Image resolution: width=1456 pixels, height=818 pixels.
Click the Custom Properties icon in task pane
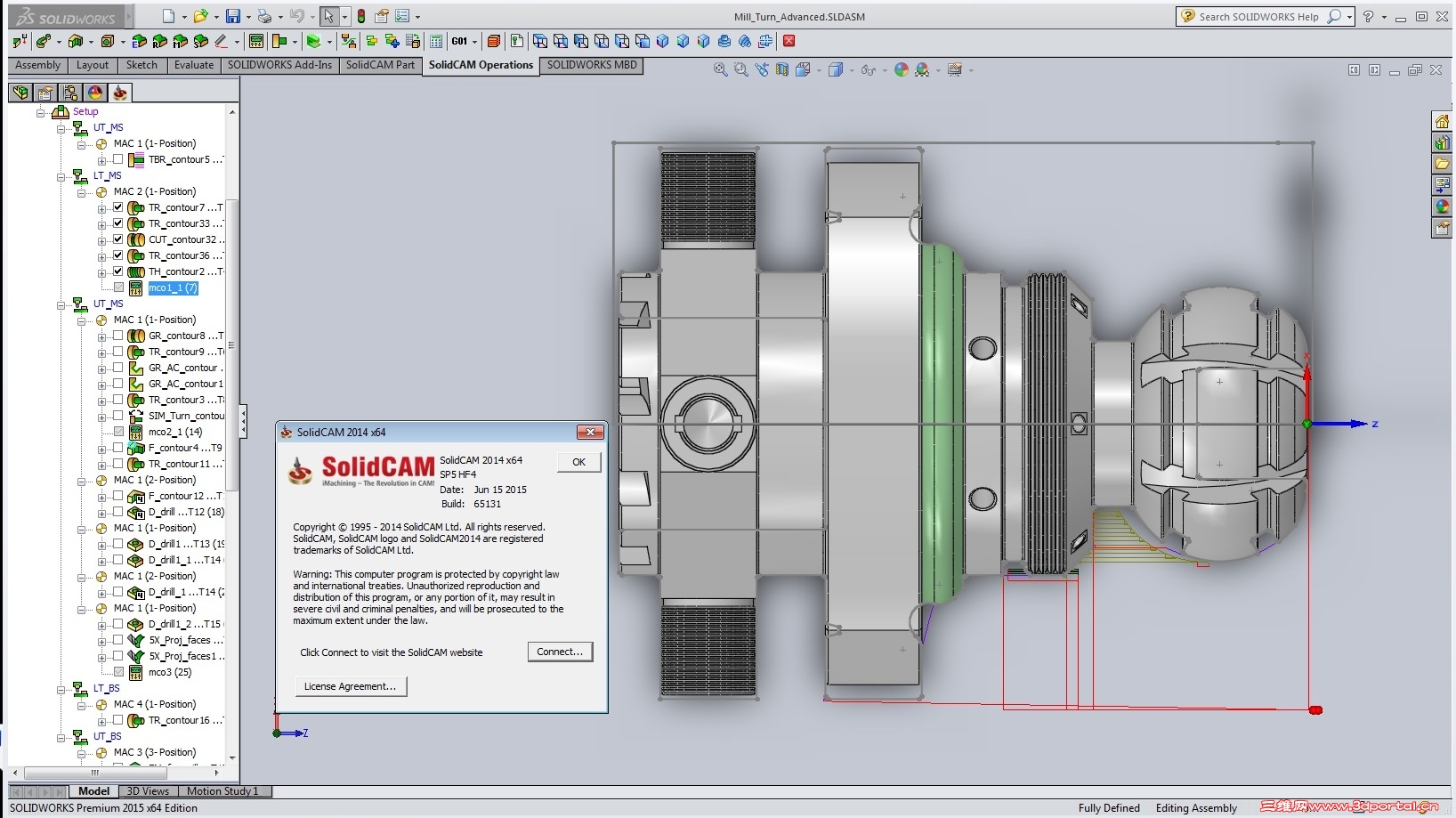tap(1442, 229)
